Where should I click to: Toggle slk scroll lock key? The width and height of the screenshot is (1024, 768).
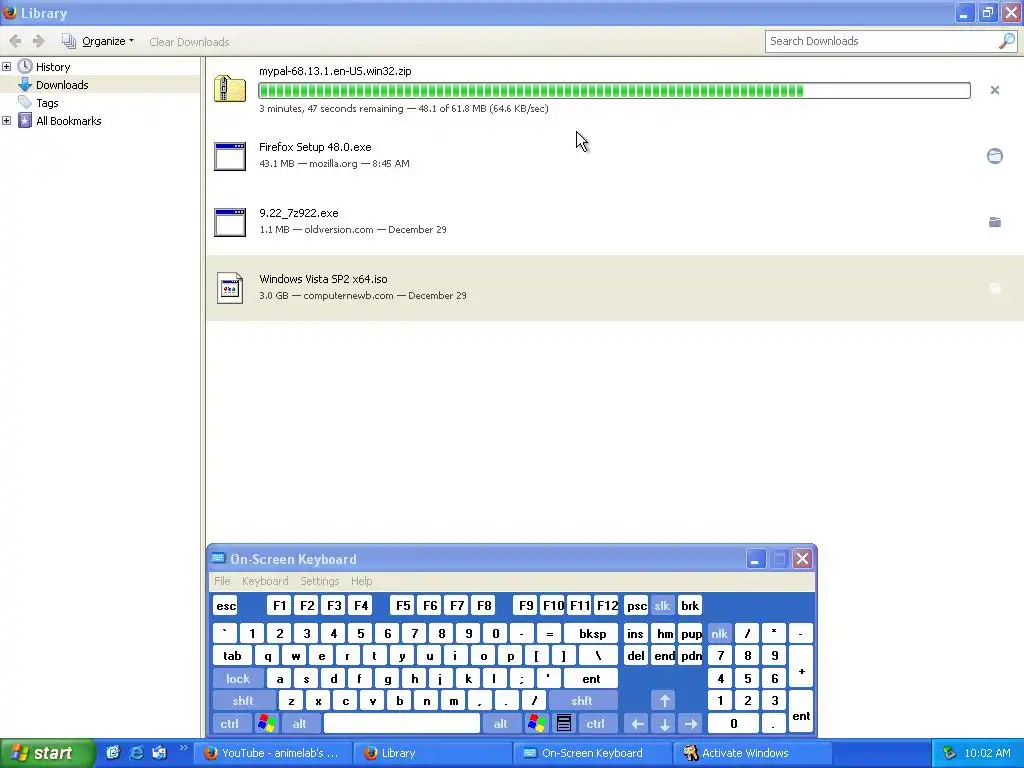(x=662, y=605)
